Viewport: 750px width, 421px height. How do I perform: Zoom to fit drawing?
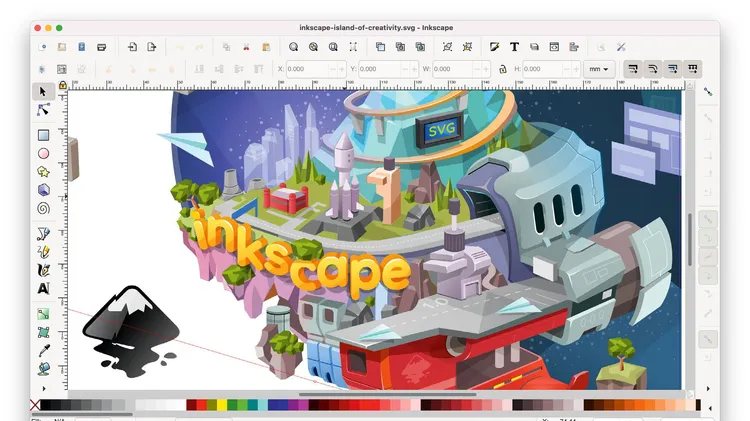coord(313,47)
